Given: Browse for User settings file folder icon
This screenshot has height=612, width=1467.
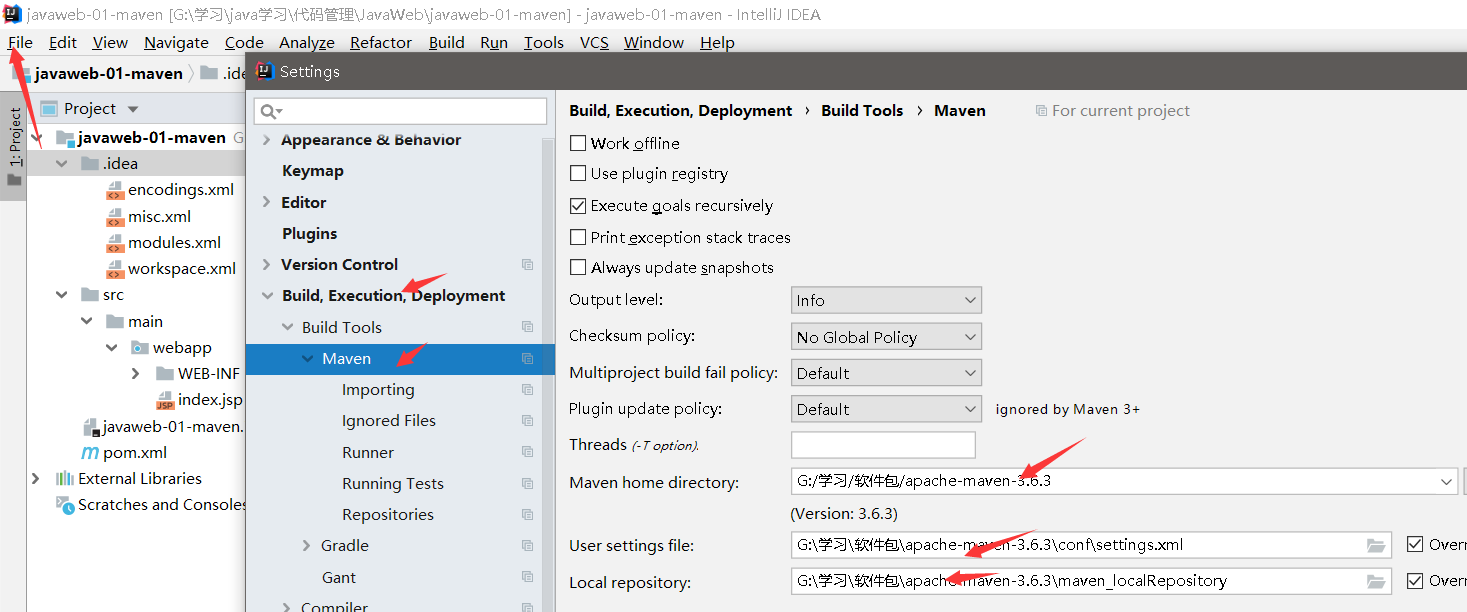Looking at the screenshot, I should coord(1377,545).
